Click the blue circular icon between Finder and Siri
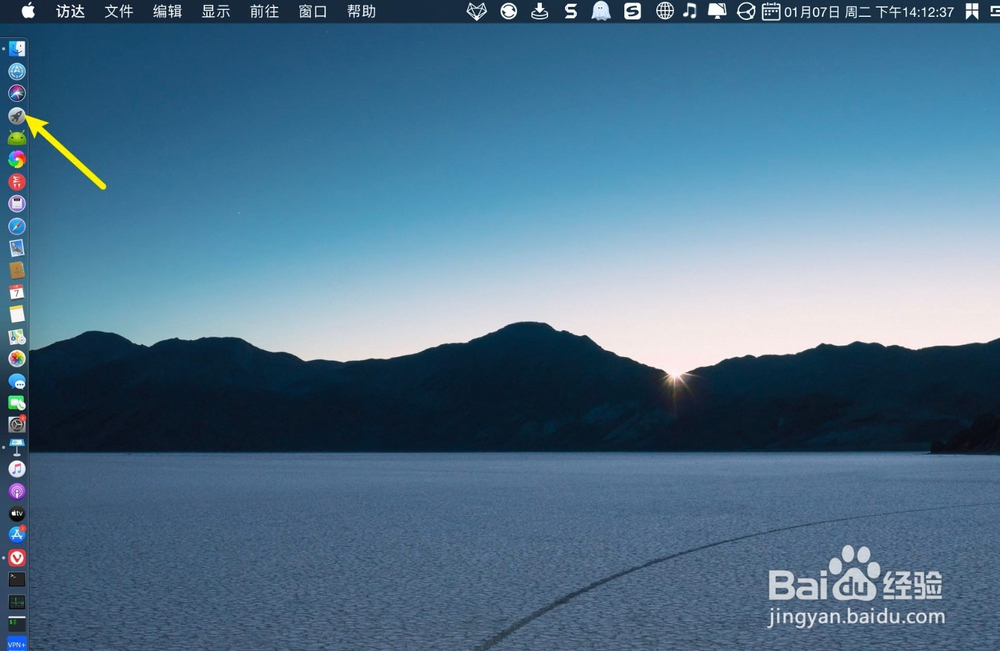 [x=17, y=71]
